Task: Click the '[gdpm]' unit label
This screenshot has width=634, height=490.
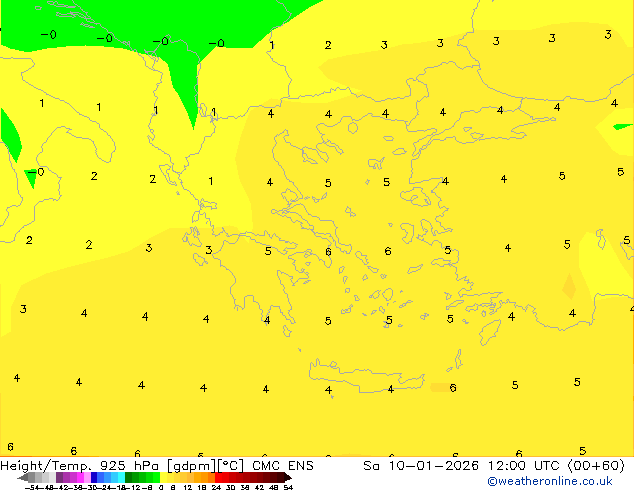Action: [x=192, y=466]
